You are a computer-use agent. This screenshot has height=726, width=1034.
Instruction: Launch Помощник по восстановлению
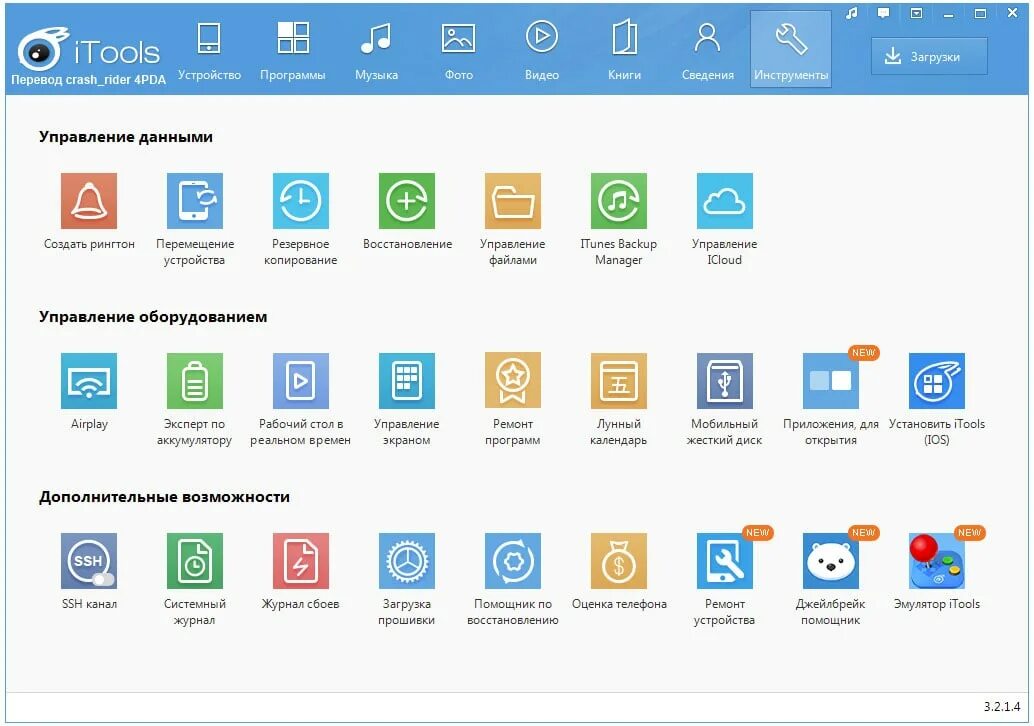coord(512,561)
